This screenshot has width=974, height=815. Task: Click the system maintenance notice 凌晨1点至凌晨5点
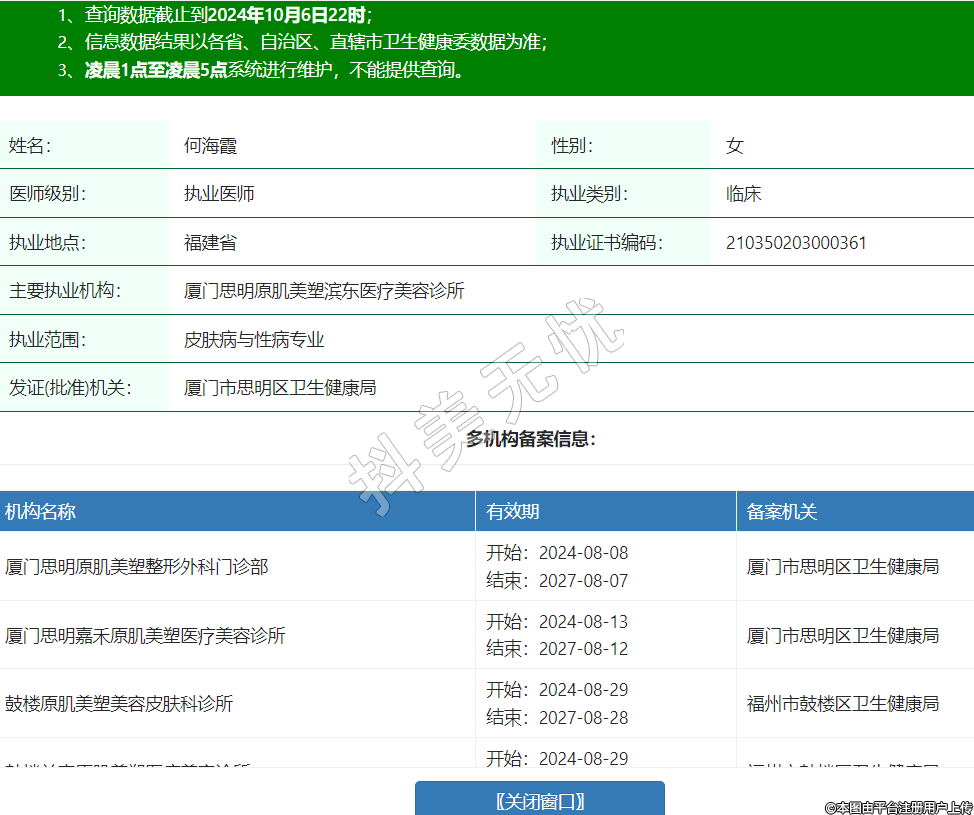click(x=156, y=70)
